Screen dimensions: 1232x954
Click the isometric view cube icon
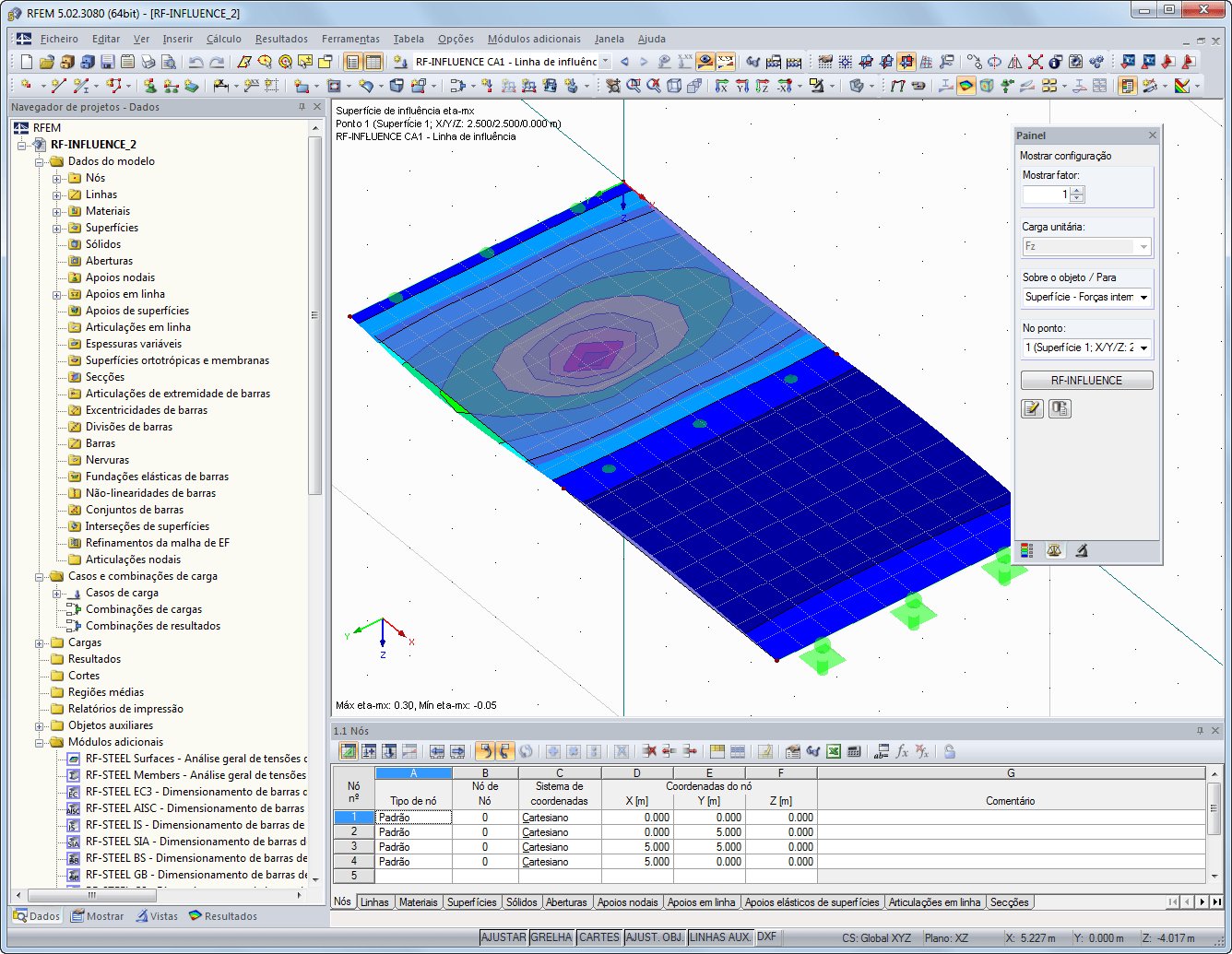[x=674, y=86]
